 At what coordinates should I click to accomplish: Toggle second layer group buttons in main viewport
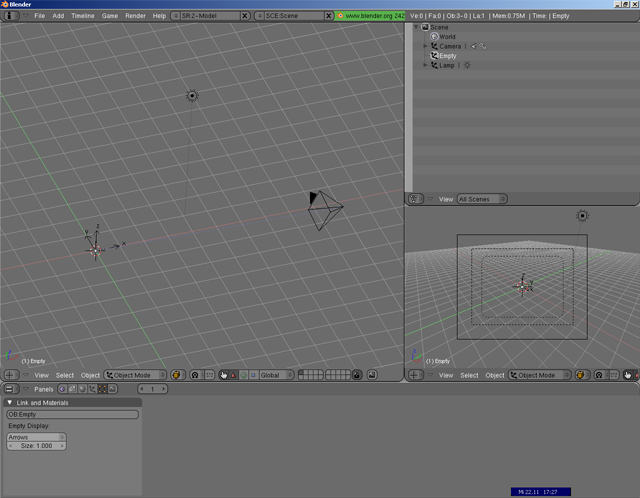tap(338, 375)
